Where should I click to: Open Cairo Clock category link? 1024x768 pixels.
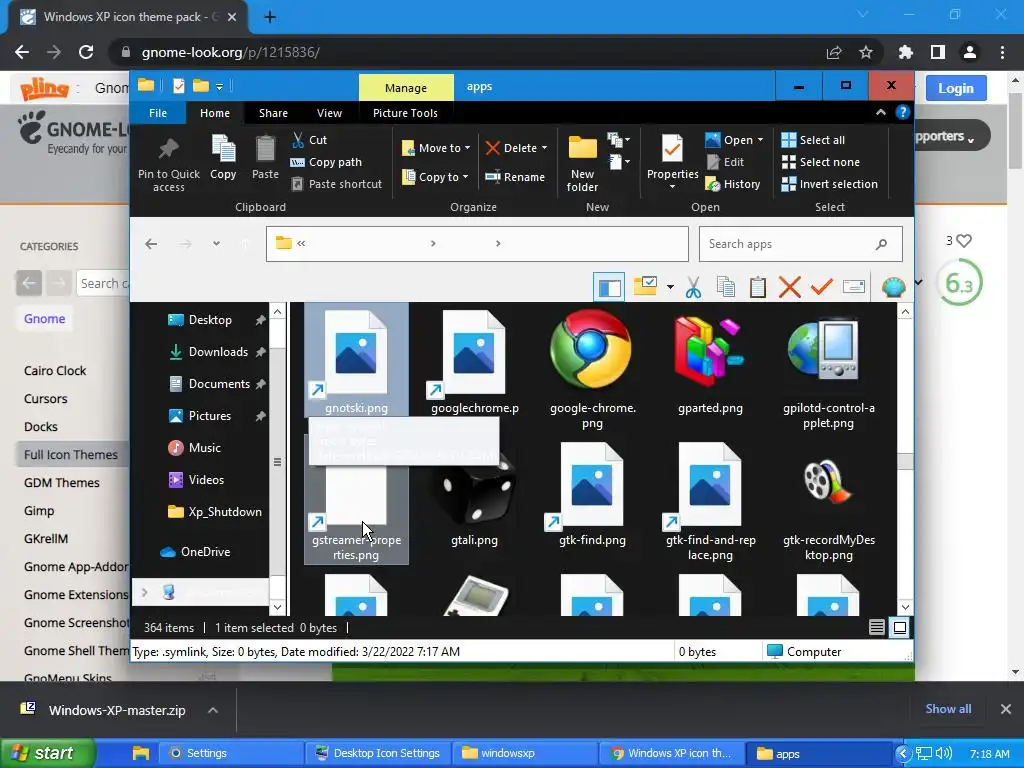click(x=55, y=370)
